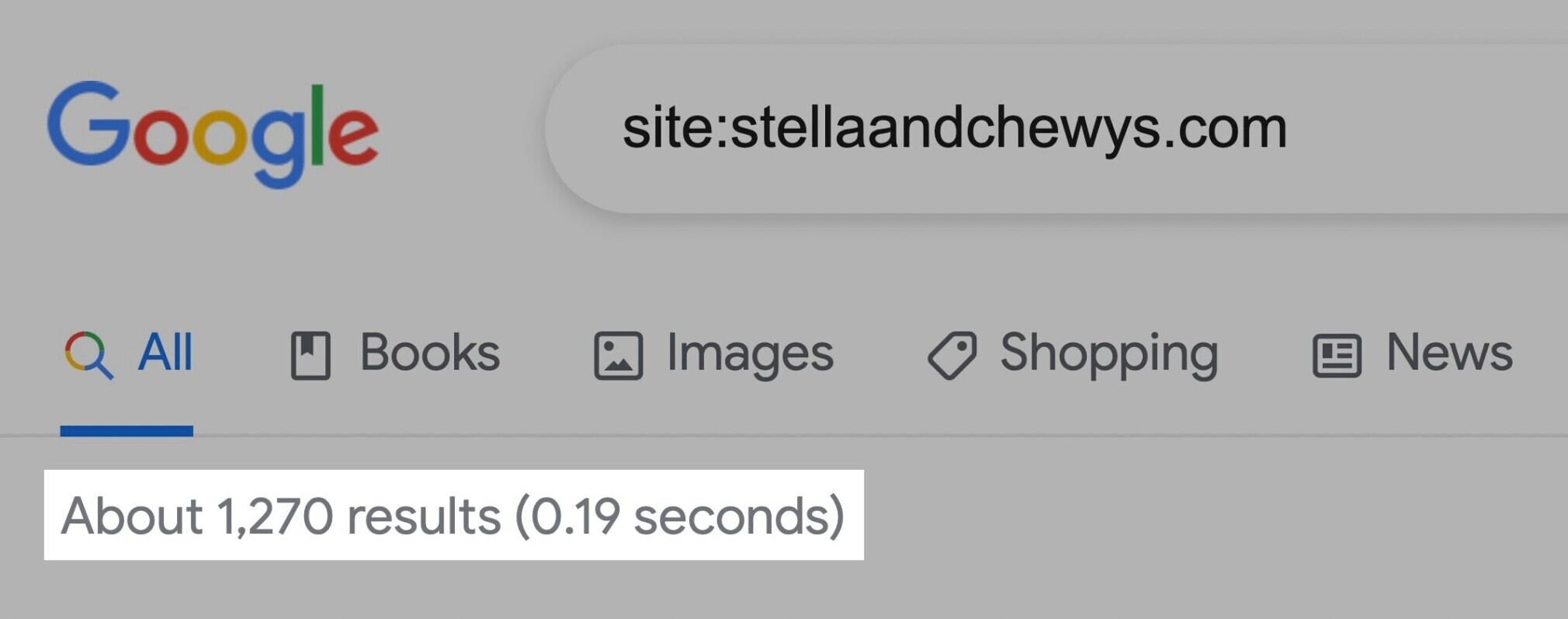Click the blue underline beneath the All tab
Viewport: 1568px width, 619px height.
click(x=127, y=431)
